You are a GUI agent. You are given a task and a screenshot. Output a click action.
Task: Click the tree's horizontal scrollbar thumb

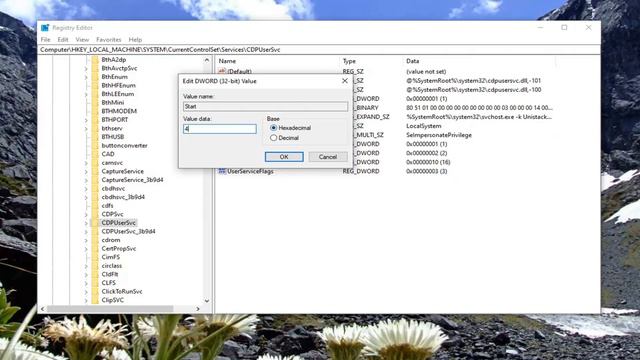click(x=110, y=309)
